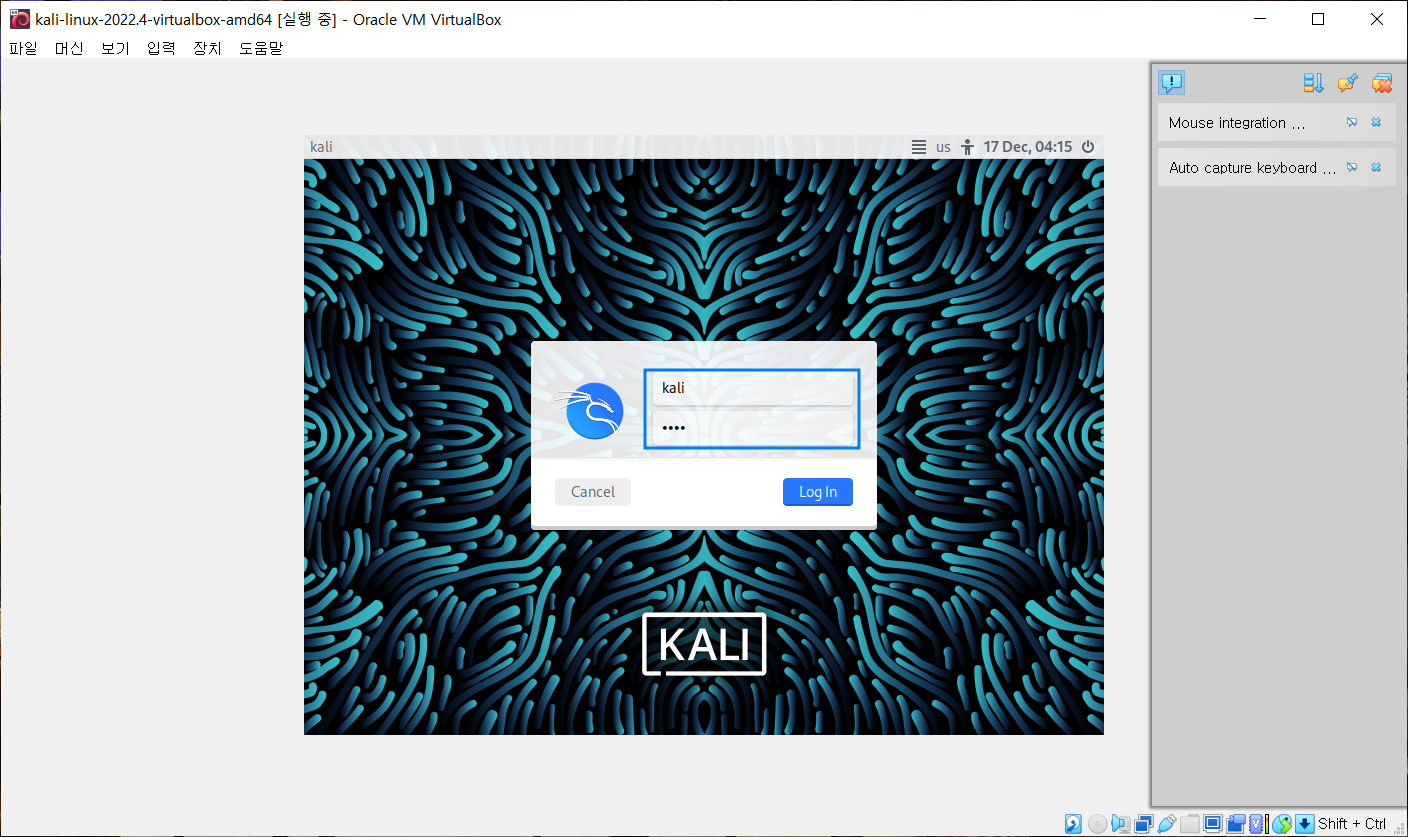Click the Log In button
The image size is (1408, 837).
pyautogui.click(x=818, y=492)
